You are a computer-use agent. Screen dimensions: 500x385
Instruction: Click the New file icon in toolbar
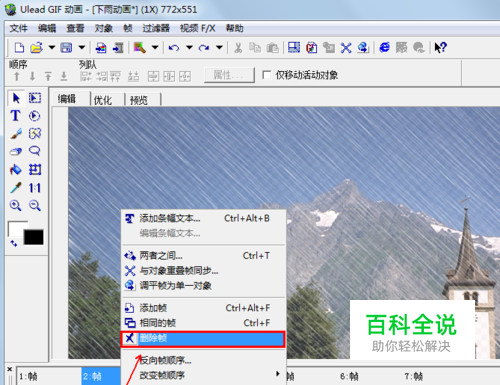(x=19, y=48)
